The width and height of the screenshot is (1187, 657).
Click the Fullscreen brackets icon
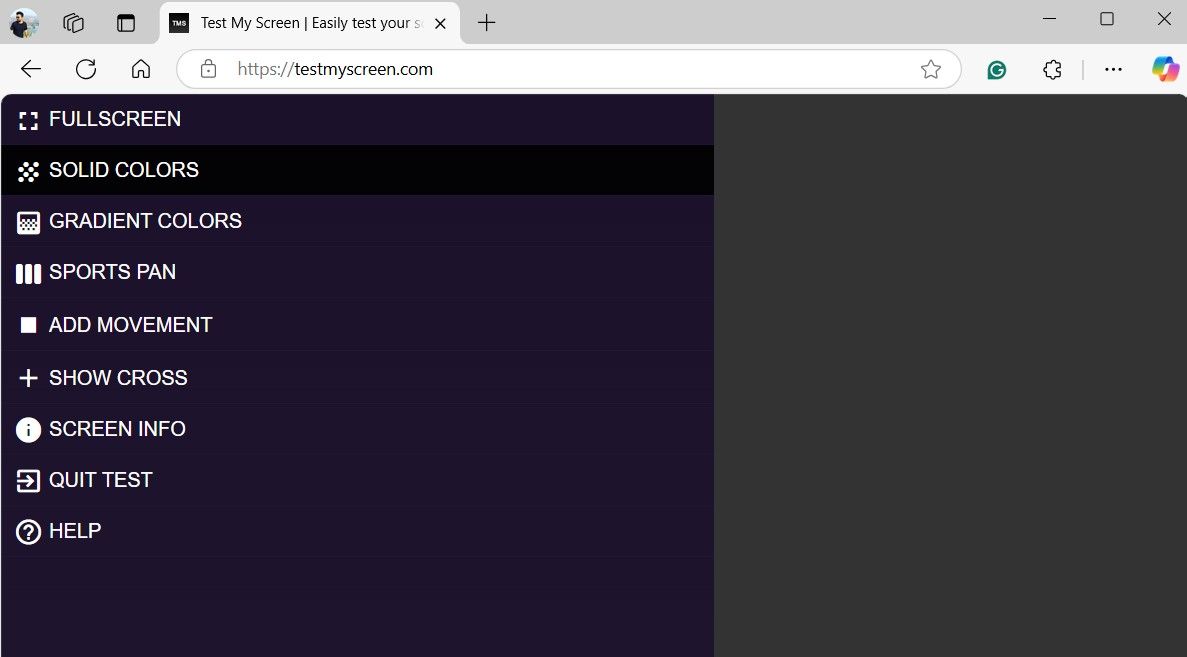[28, 120]
